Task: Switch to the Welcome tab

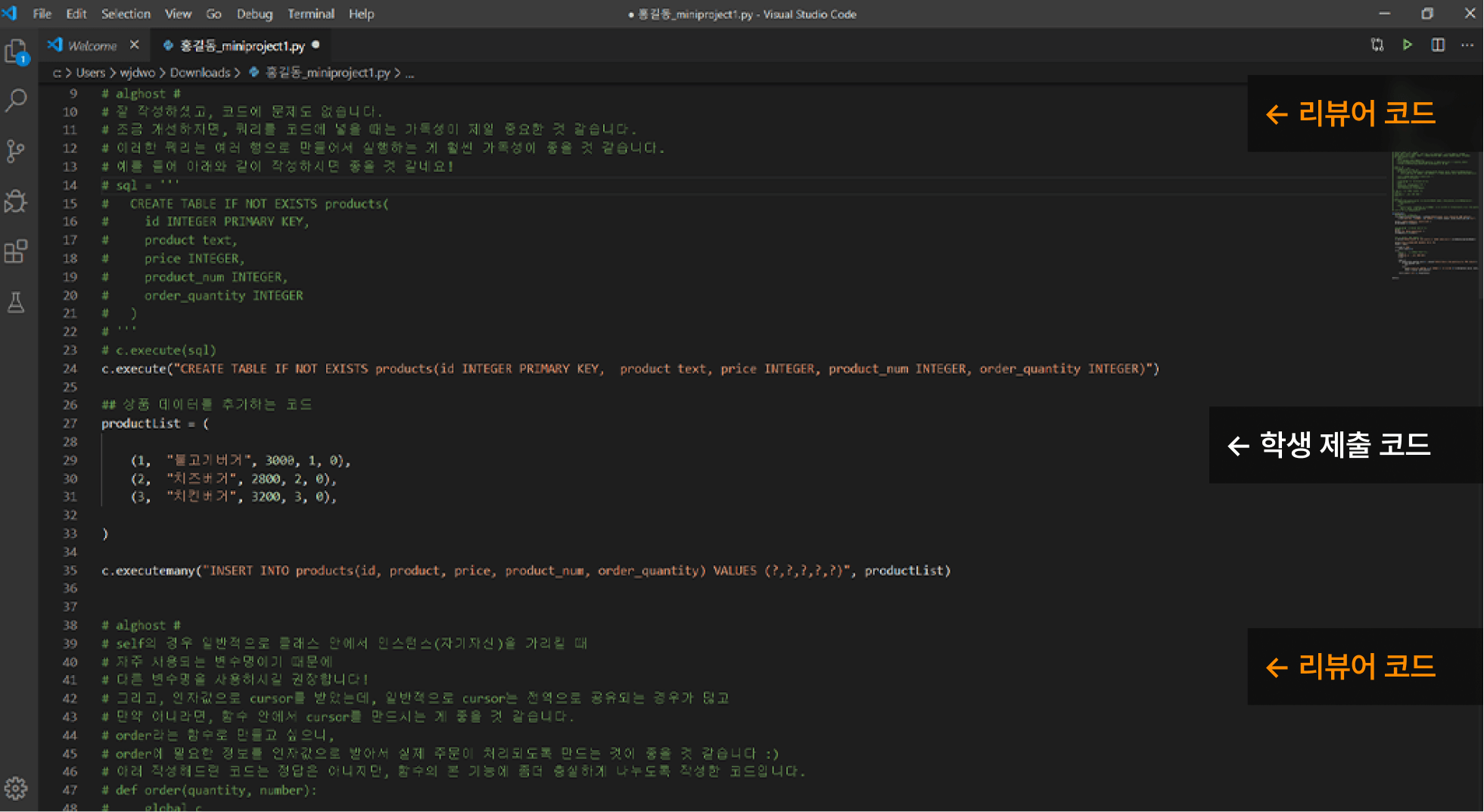Action: pyautogui.click(x=92, y=45)
